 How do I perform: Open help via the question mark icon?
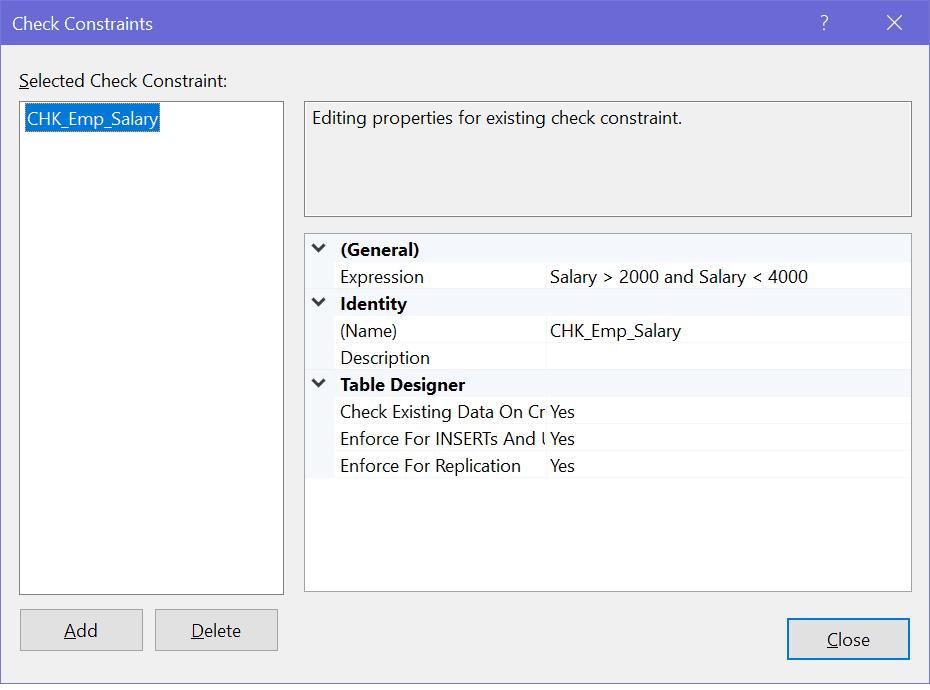click(x=822, y=22)
